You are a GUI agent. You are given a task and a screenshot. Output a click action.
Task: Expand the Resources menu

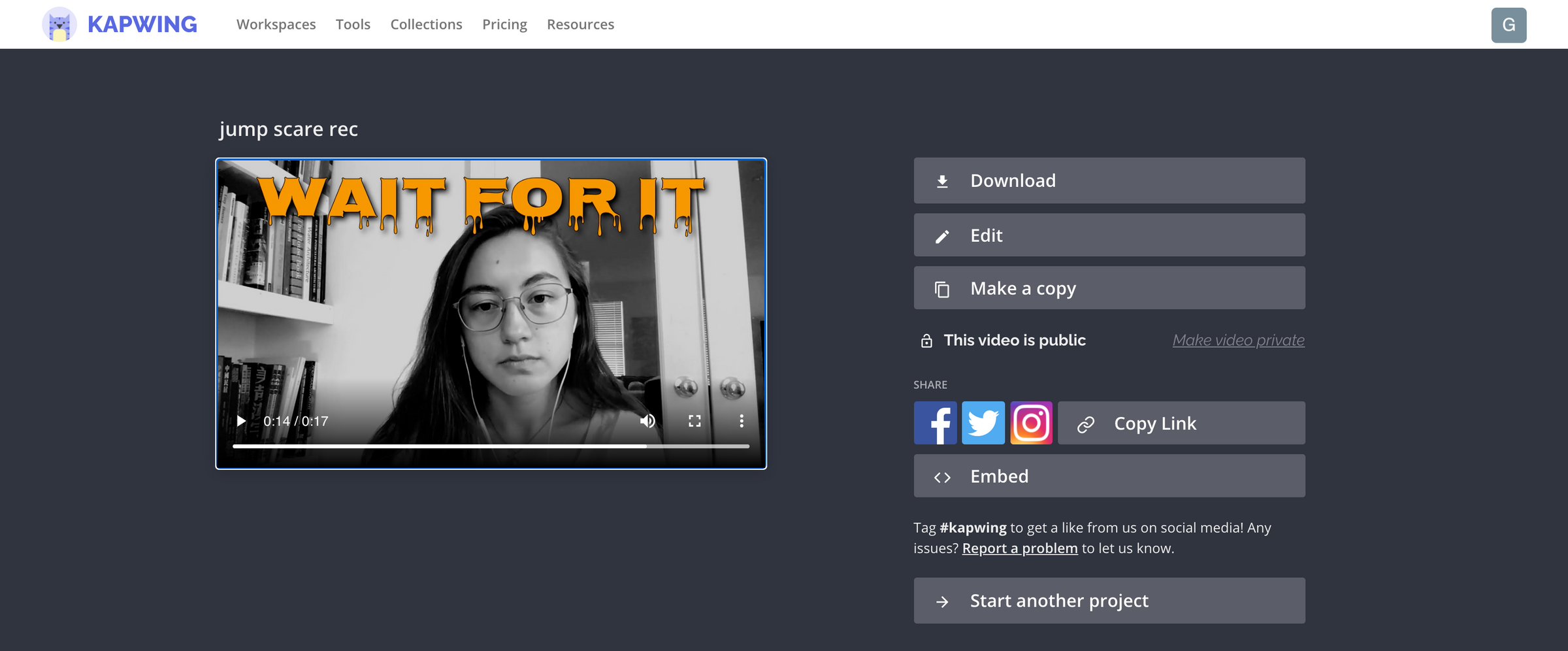pyautogui.click(x=580, y=25)
